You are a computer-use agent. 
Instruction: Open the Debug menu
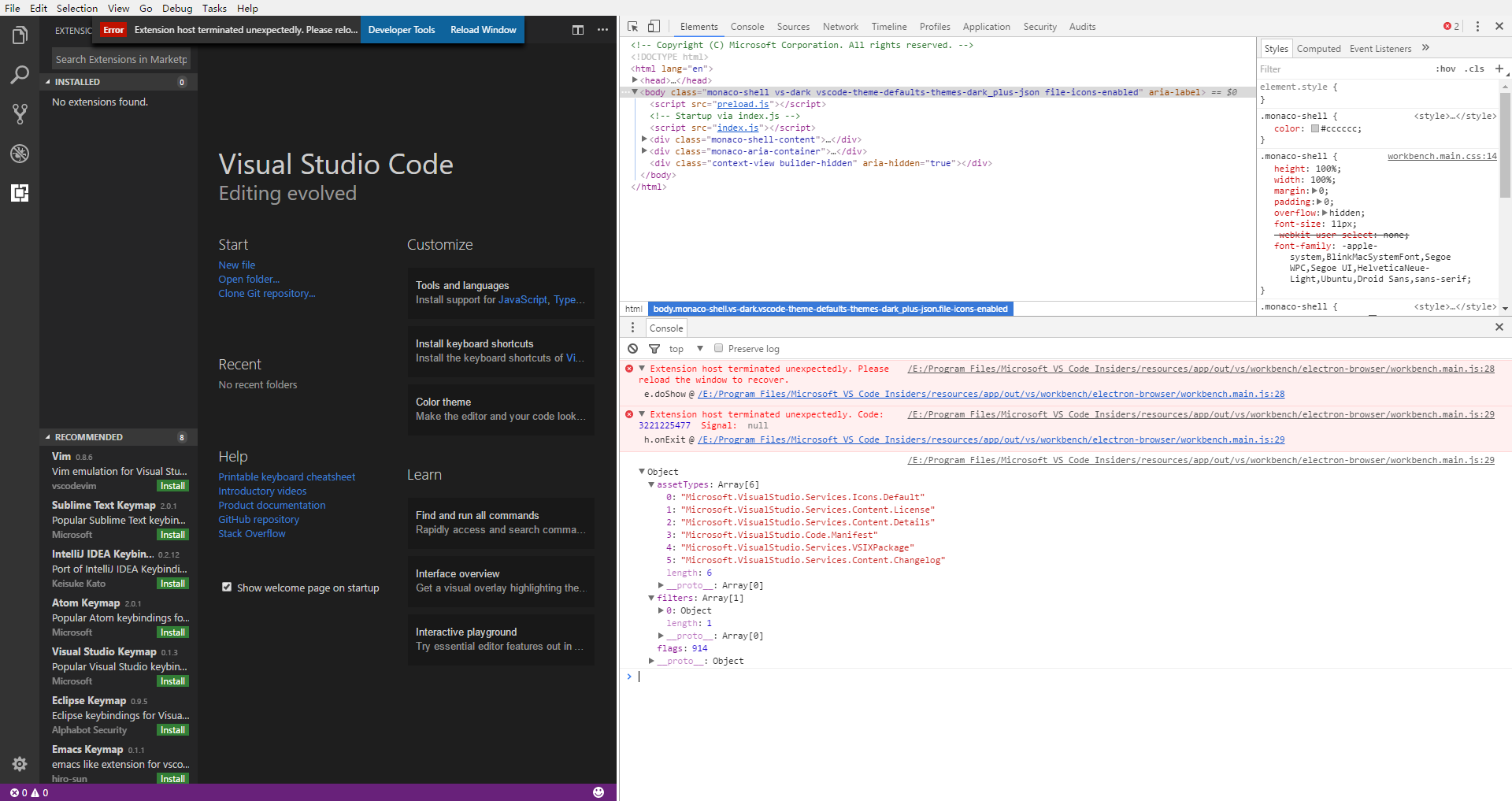[x=176, y=8]
